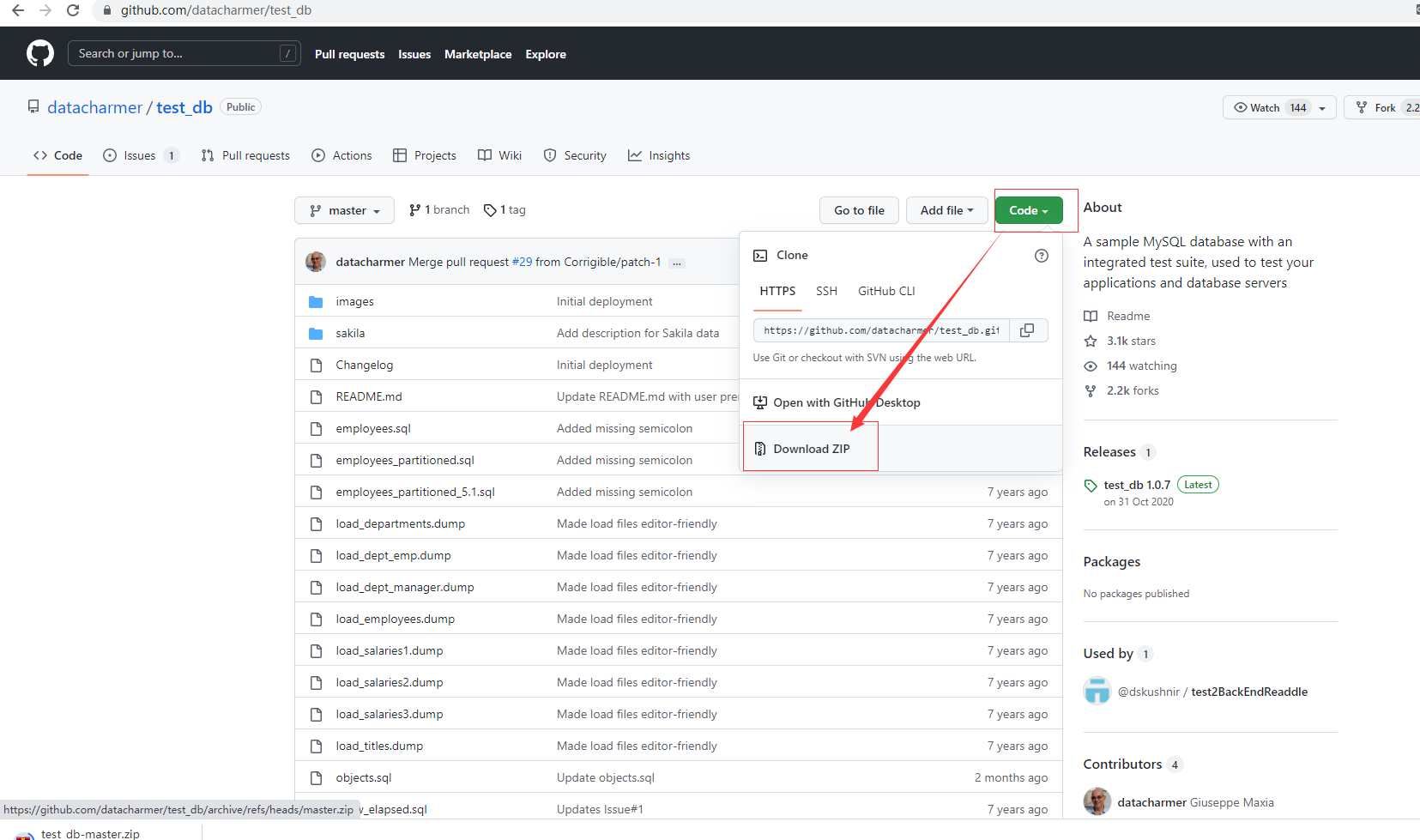Click datacharmer's avatar in the commit row
This screenshot has width=1420, height=840.
316,262
